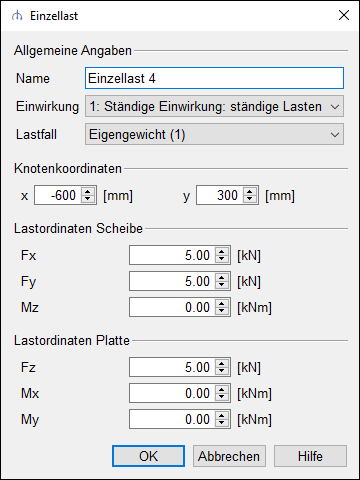Decrement Fz load value spinner

(222, 371)
